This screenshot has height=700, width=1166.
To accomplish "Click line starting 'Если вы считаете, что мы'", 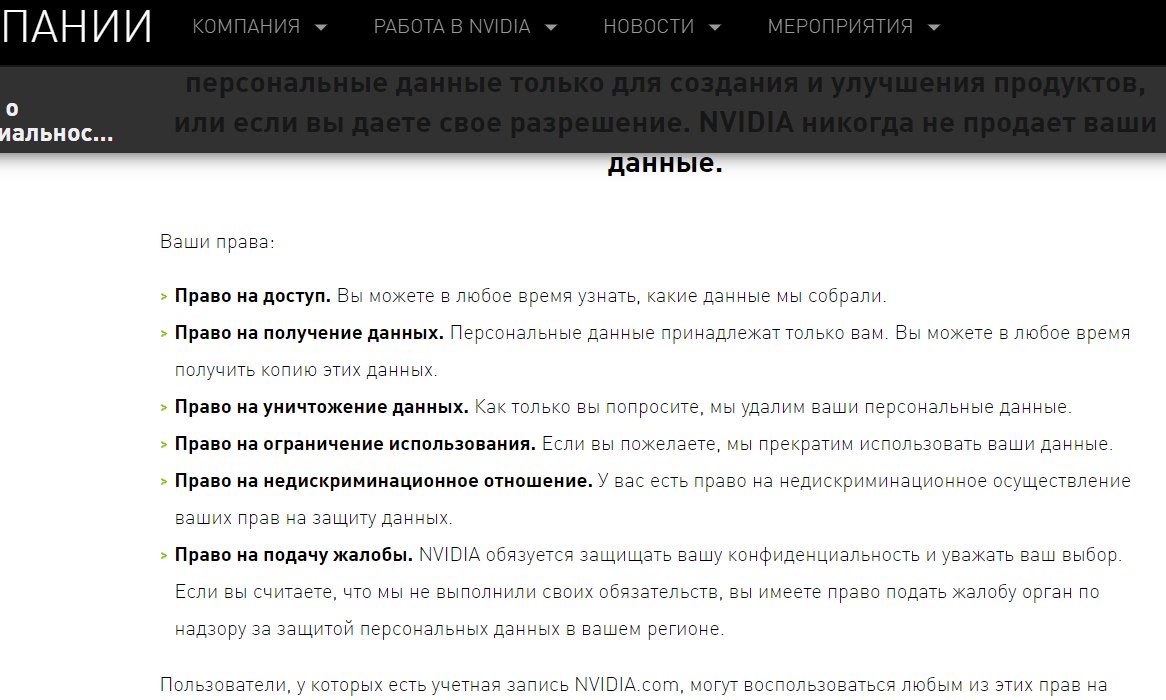I will click(x=637, y=592).
